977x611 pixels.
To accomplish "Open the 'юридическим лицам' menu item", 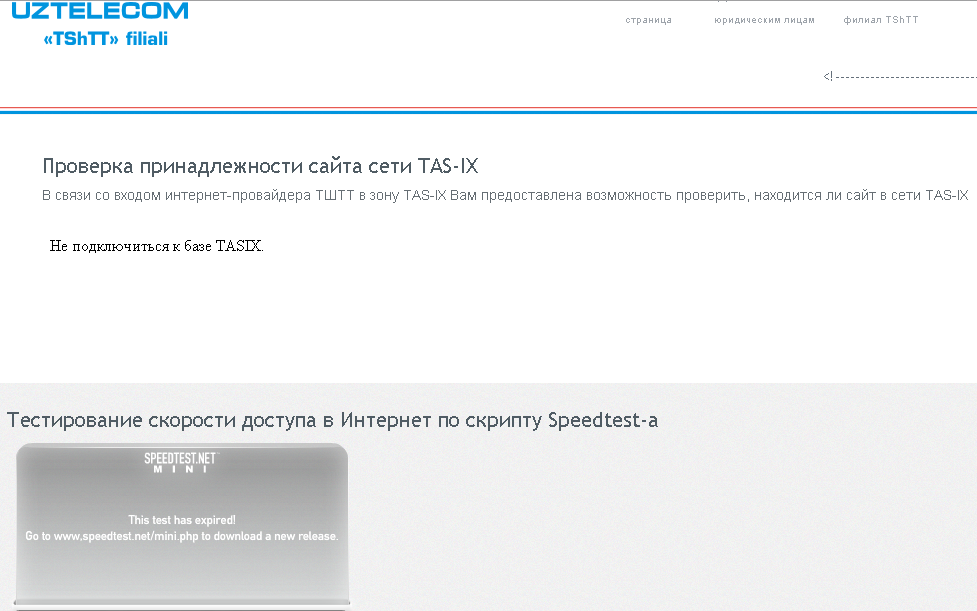I will [765, 20].
